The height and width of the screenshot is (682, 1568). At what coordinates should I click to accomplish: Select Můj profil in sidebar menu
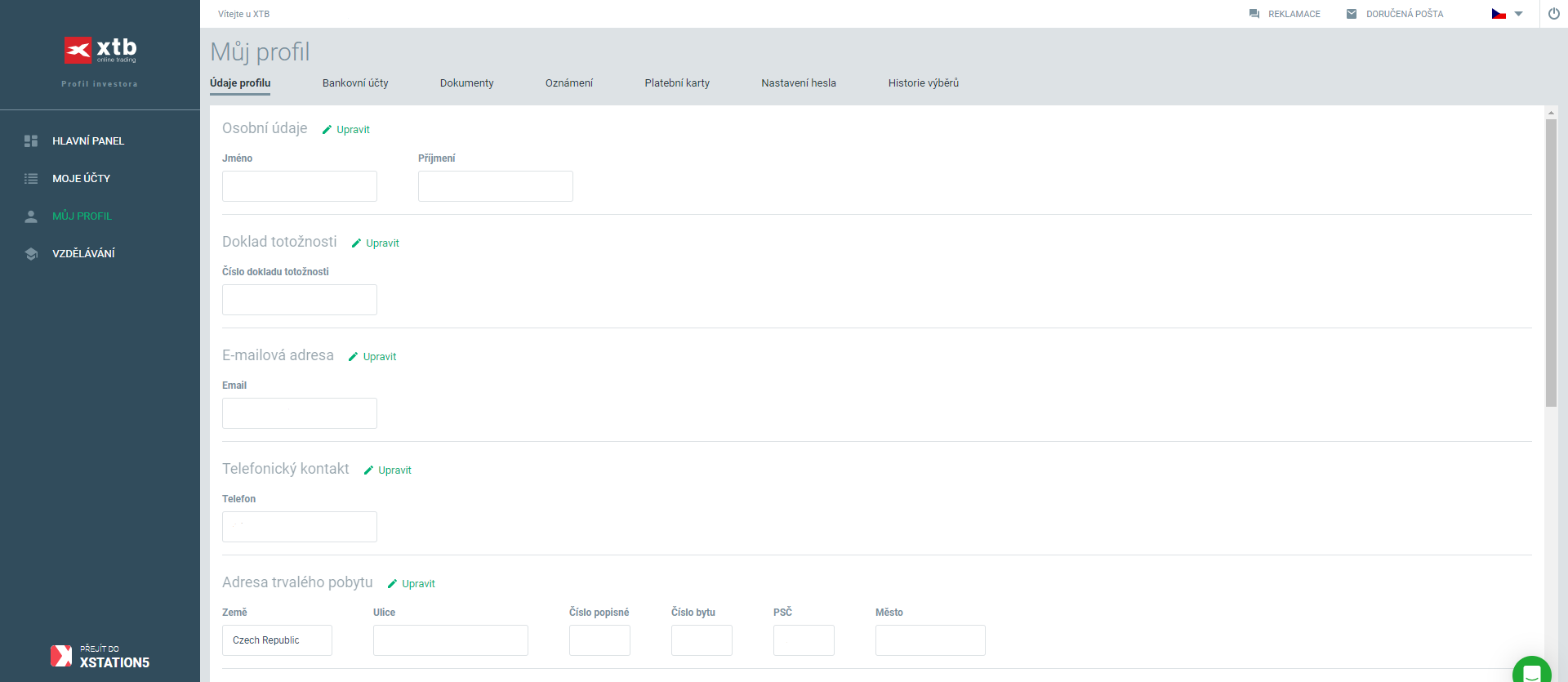pyautogui.click(x=82, y=216)
